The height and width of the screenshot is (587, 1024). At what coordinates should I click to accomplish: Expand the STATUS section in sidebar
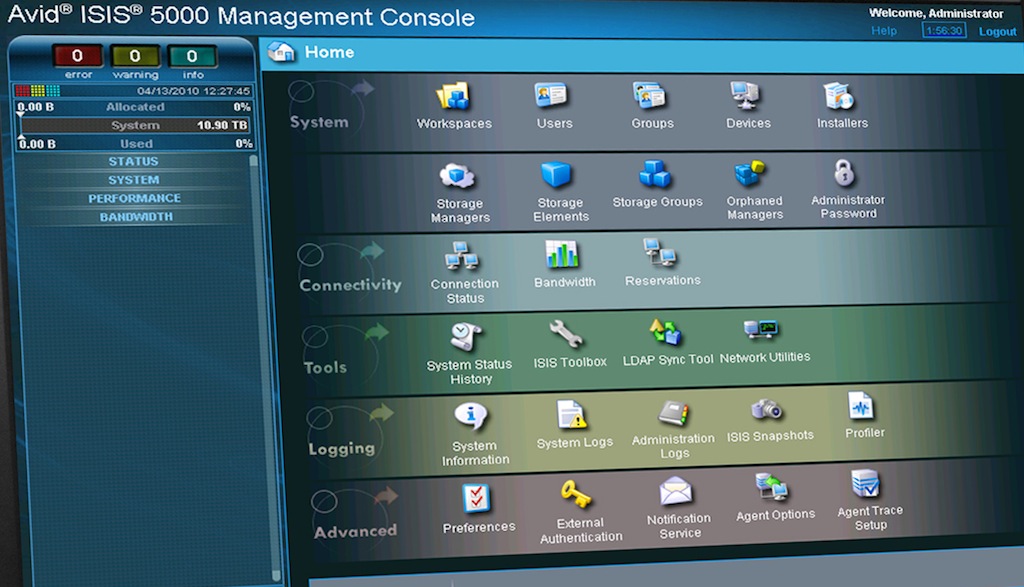(x=133, y=161)
